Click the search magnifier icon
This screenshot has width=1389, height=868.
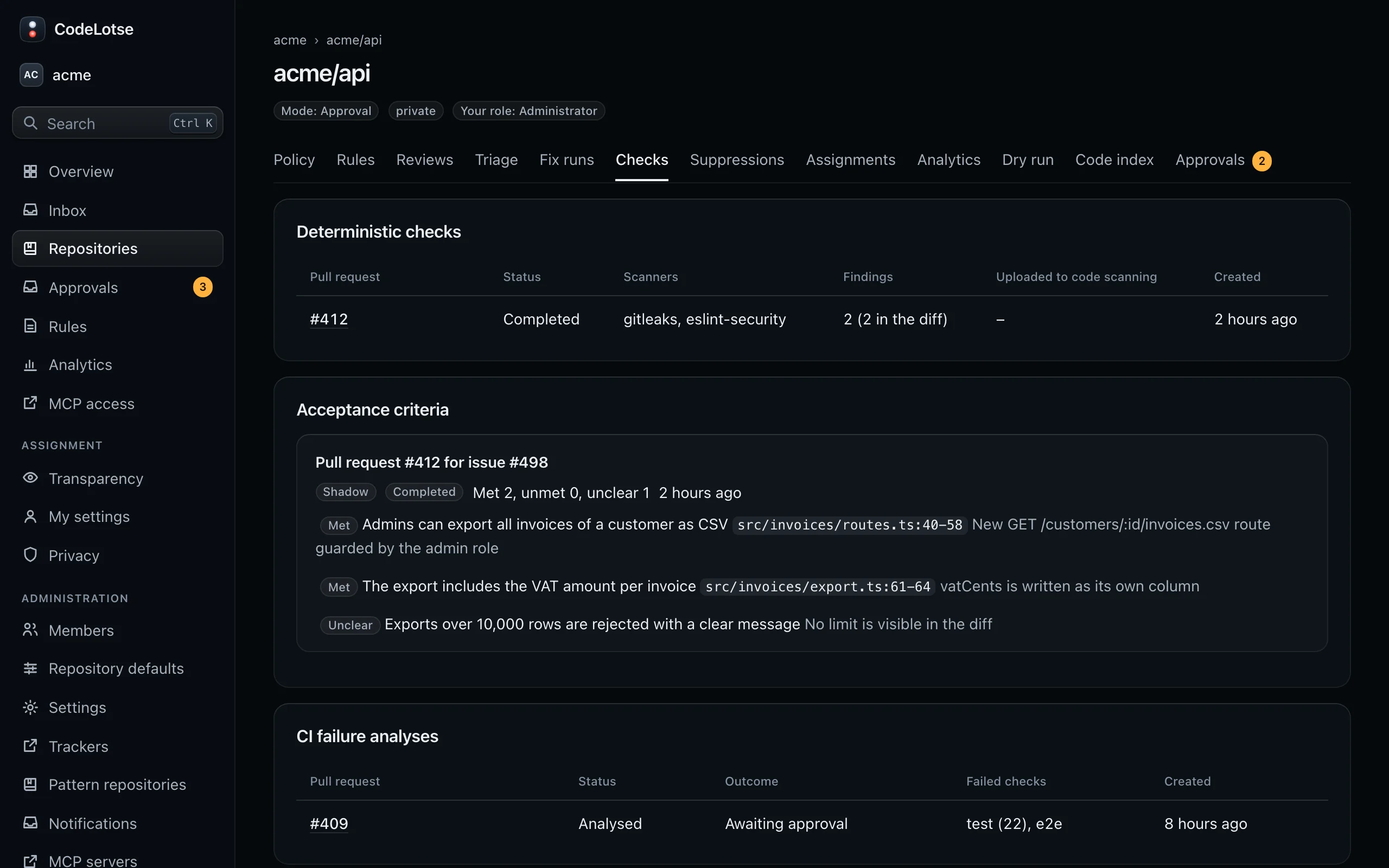click(30, 123)
